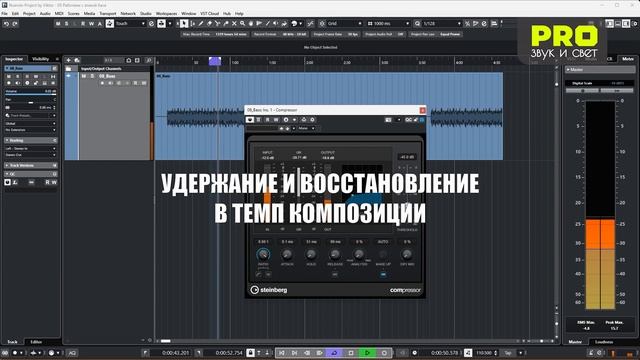The height and width of the screenshot is (360, 640).
Task: Click the Go to Right Locator transport button
Action: pos(294,353)
